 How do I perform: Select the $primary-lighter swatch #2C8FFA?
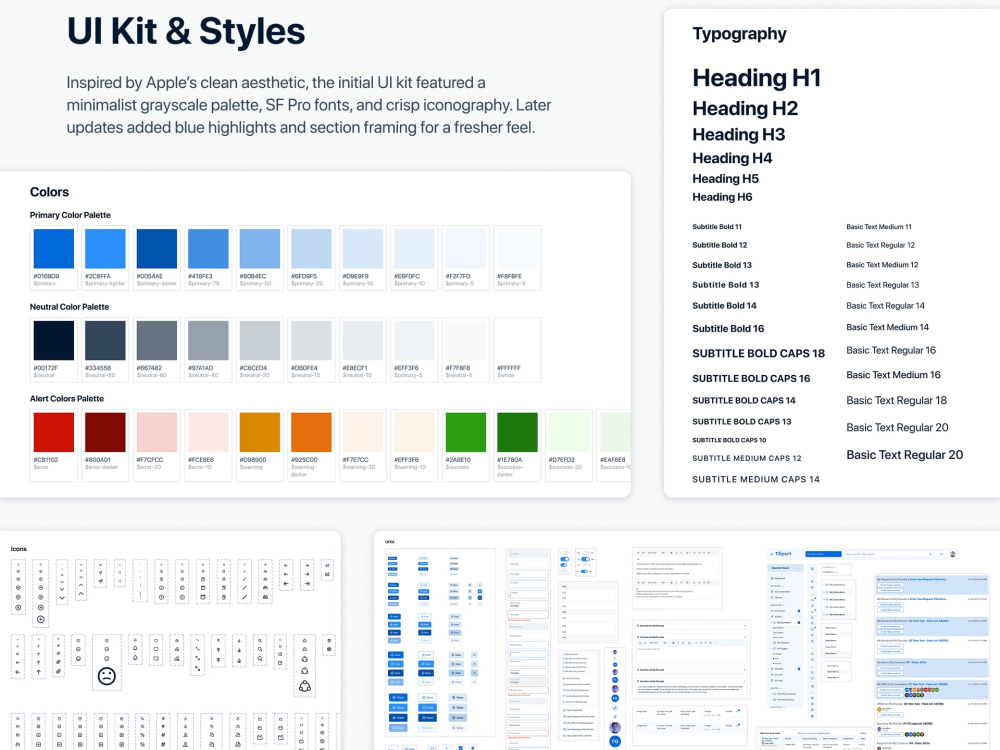[x=105, y=248]
